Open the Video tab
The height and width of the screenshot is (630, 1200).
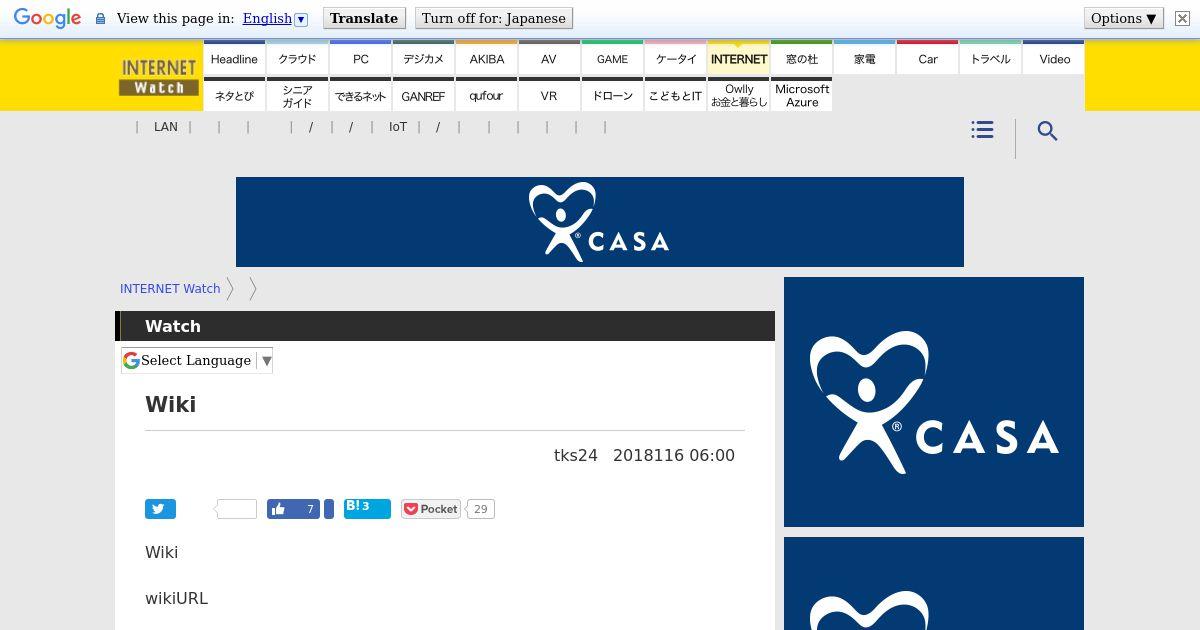click(1054, 58)
